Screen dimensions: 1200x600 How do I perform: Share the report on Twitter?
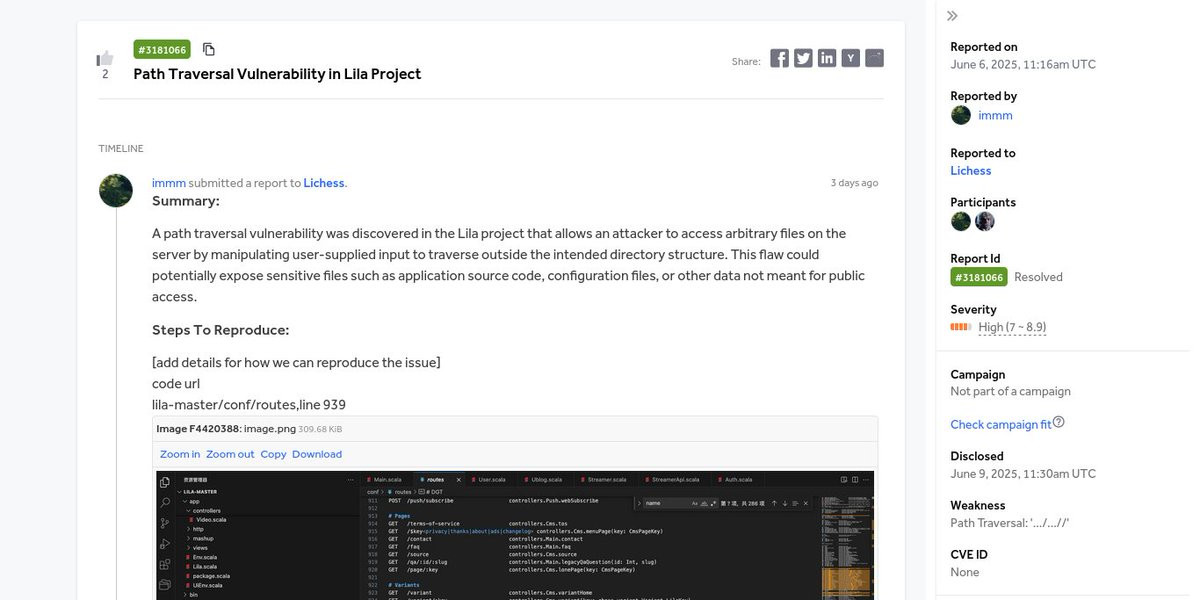pos(803,58)
